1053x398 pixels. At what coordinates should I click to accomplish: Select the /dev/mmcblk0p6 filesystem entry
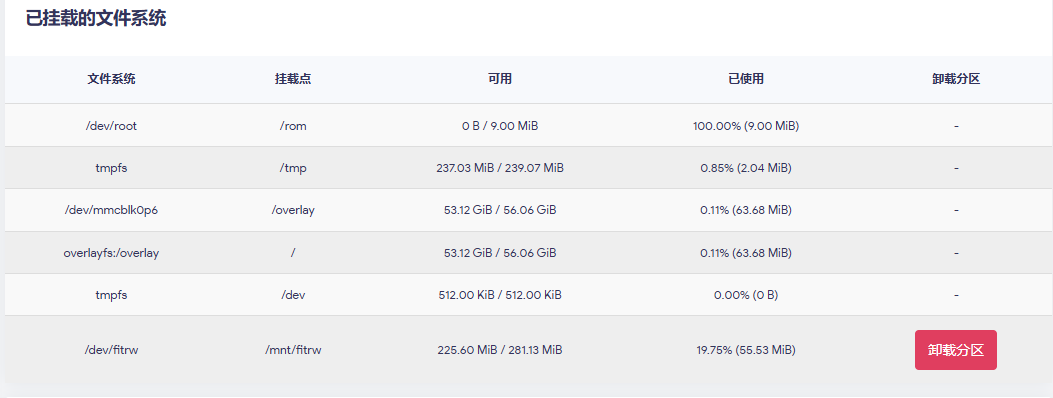pyautogui.click(x=111, y=210)
